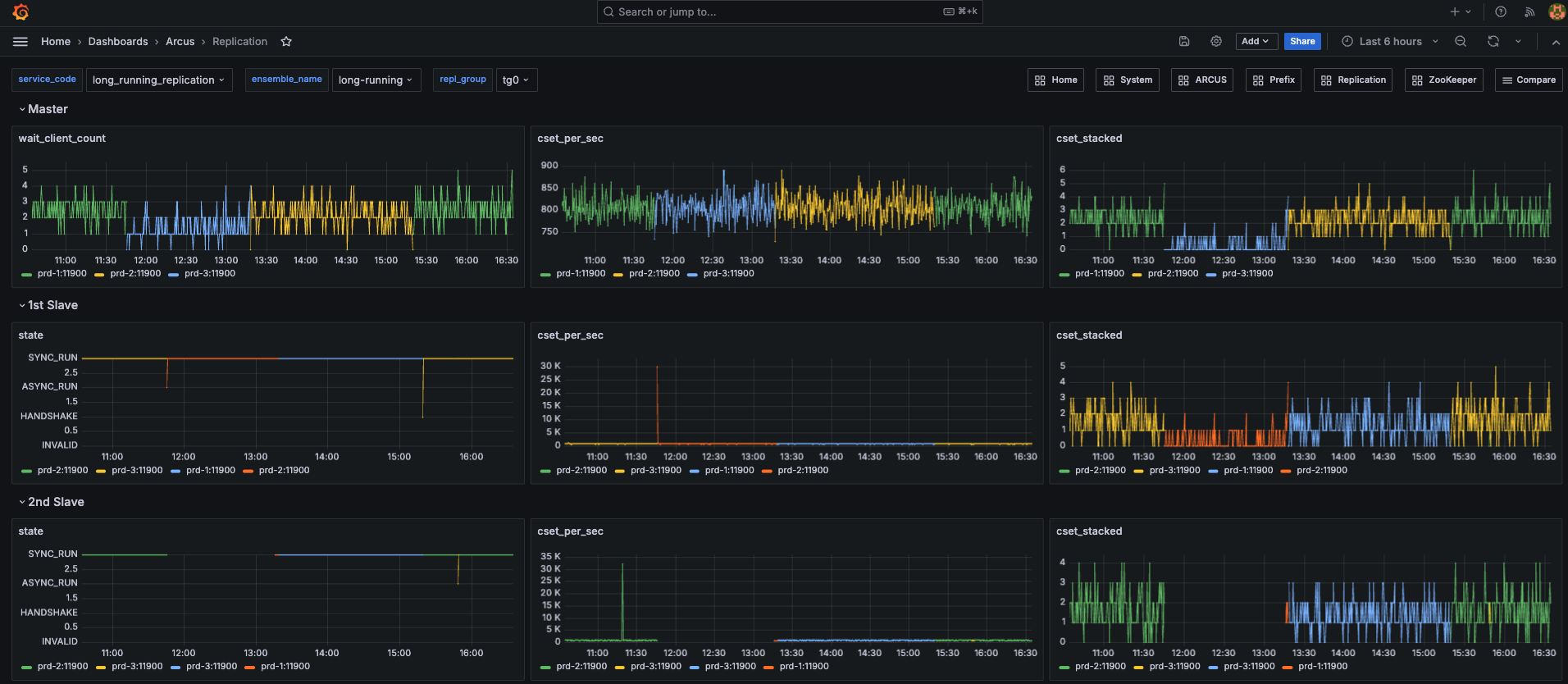The height and width of the screenshot is (684, 1568).
Task: Click the Share button
Action: pyautogui.click(x=1301, y=42)
